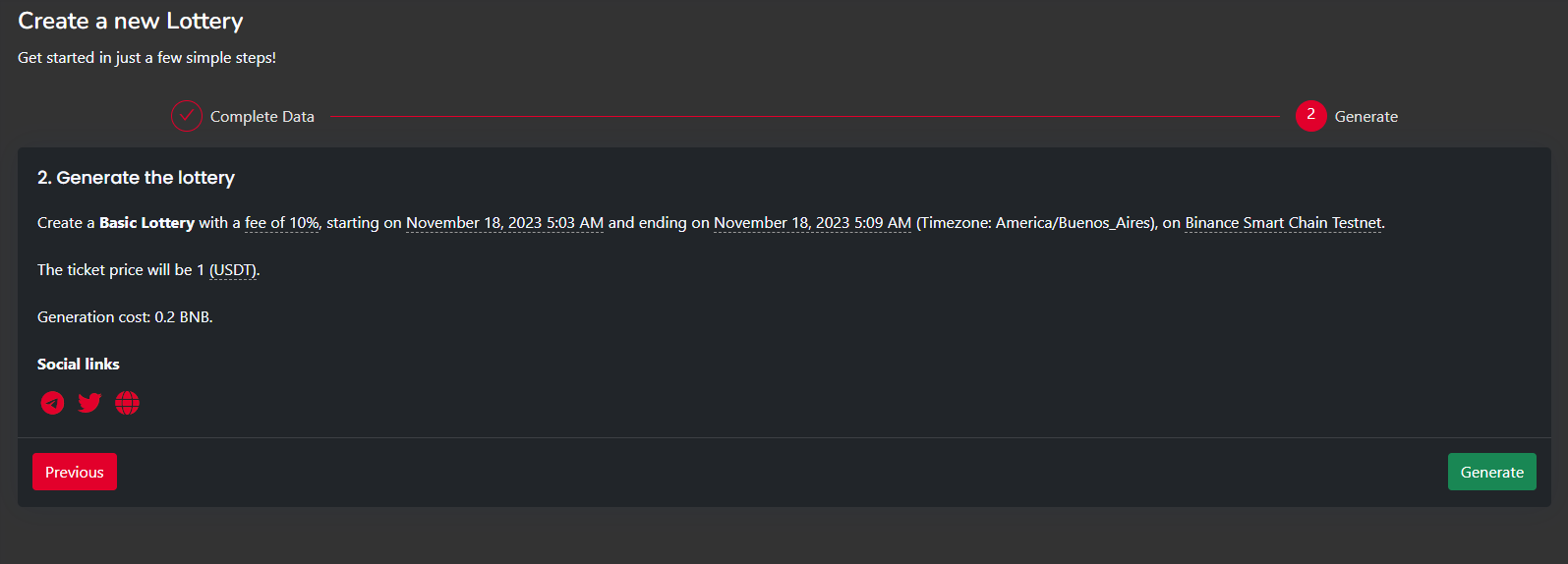Select the Complete Data step label

coord(262,117)
